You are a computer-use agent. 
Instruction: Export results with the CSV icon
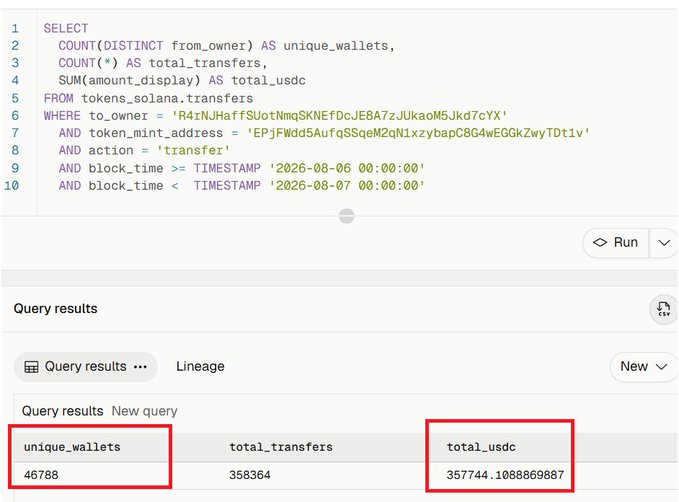click(x=663, y=309)
